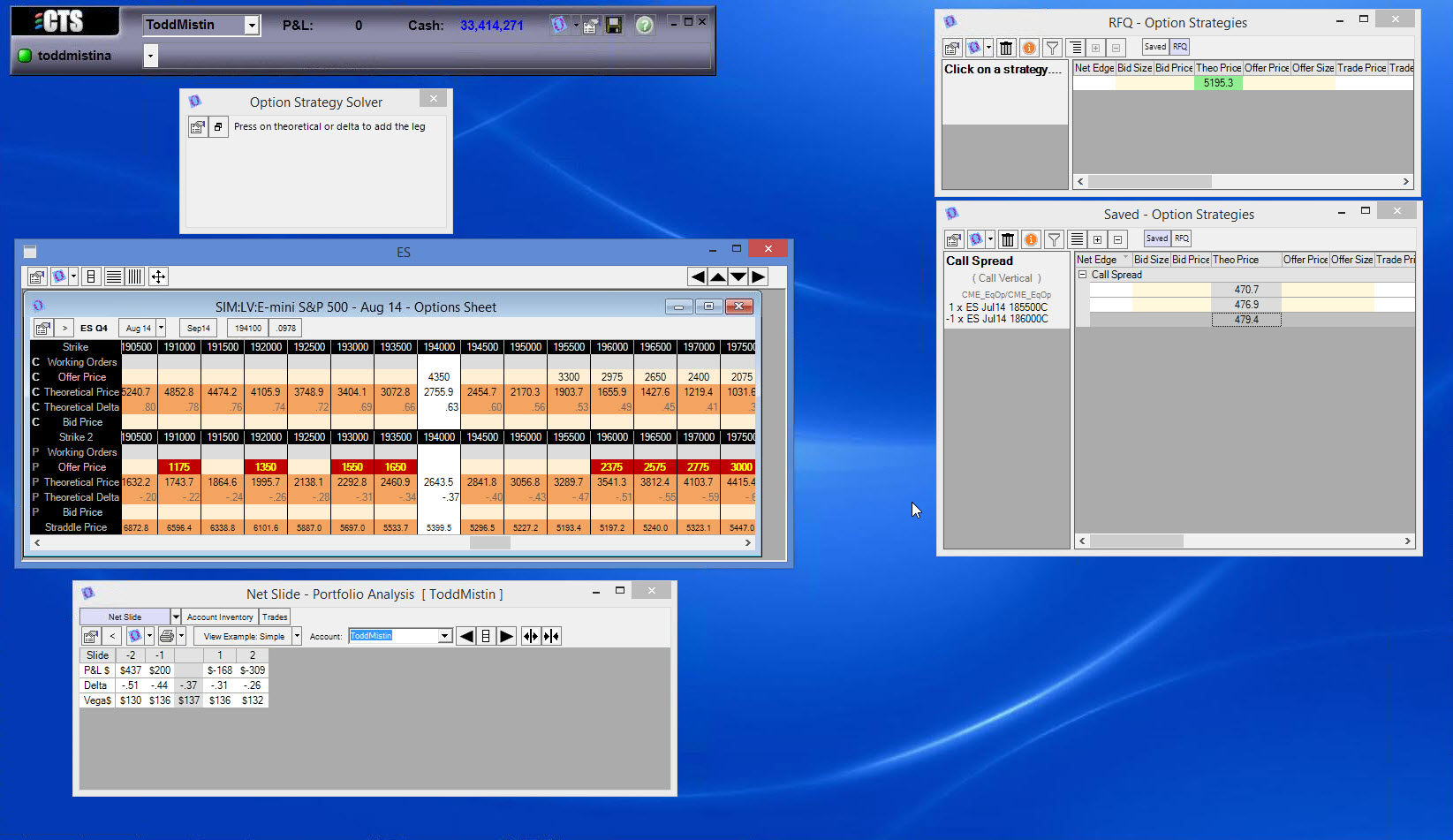Image resolution: width=1453 pixels, height=840 pixels.
Task: Open properties icon in CTS main toolbar
Action: pos(591,26)
